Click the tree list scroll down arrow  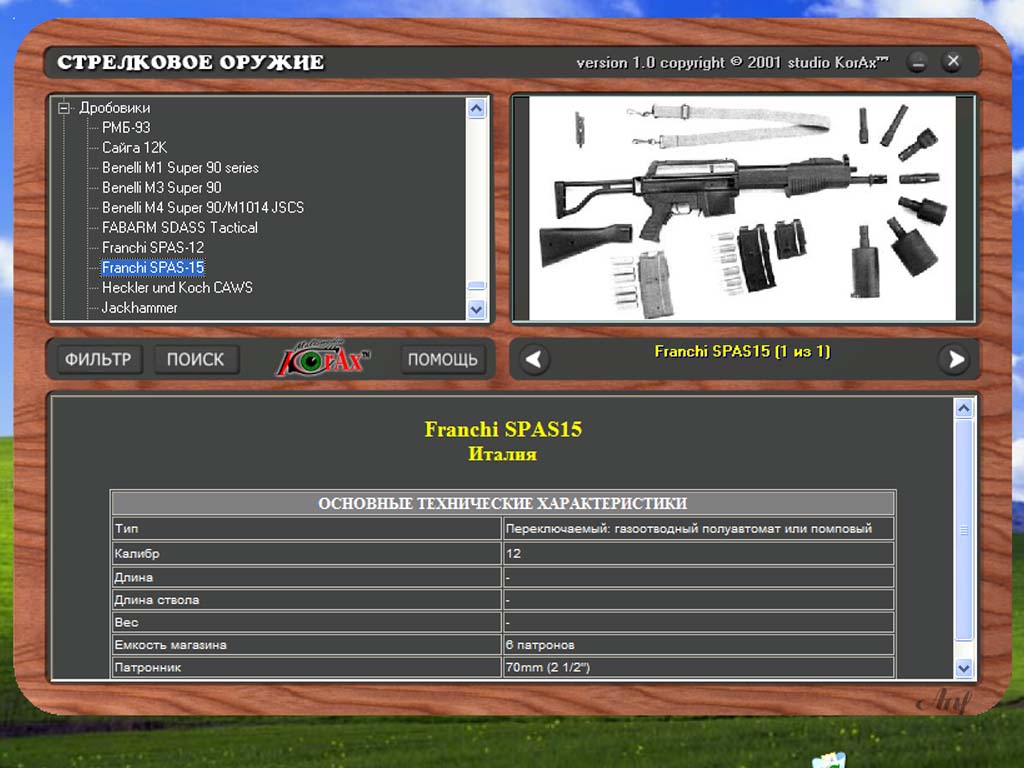(477, 310)
